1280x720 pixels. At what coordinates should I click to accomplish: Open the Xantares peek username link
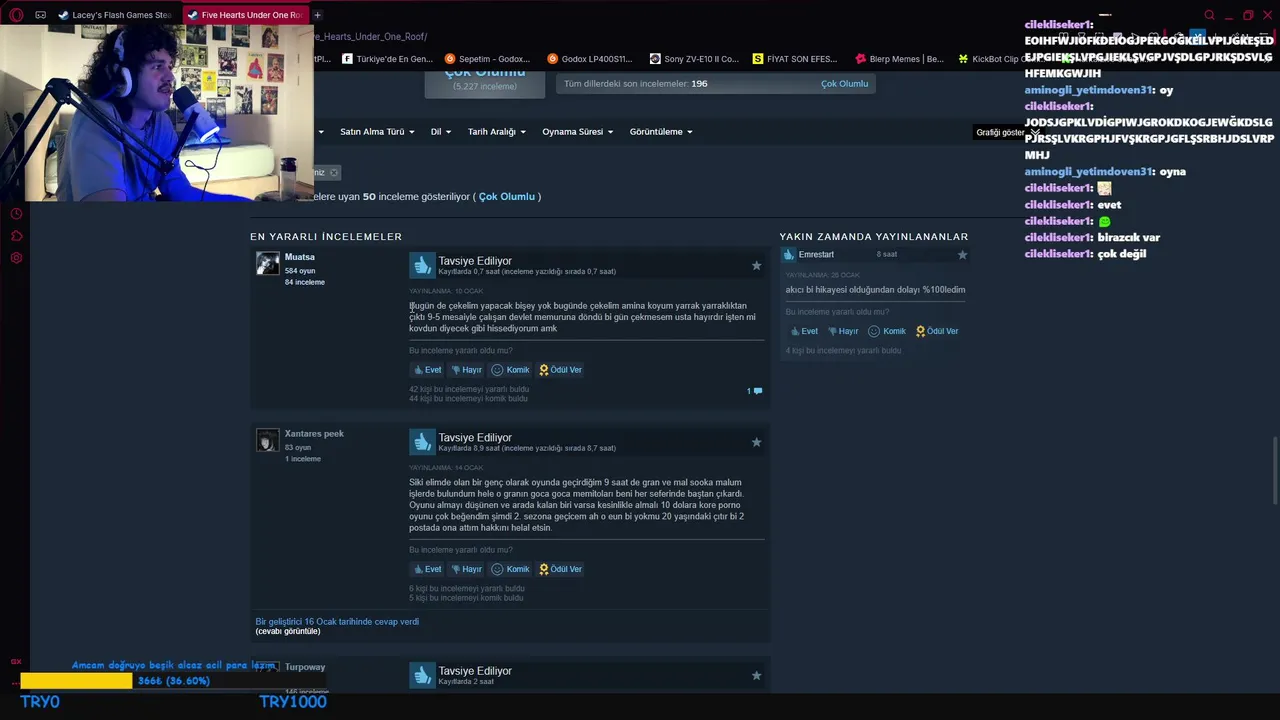(314, 434)
